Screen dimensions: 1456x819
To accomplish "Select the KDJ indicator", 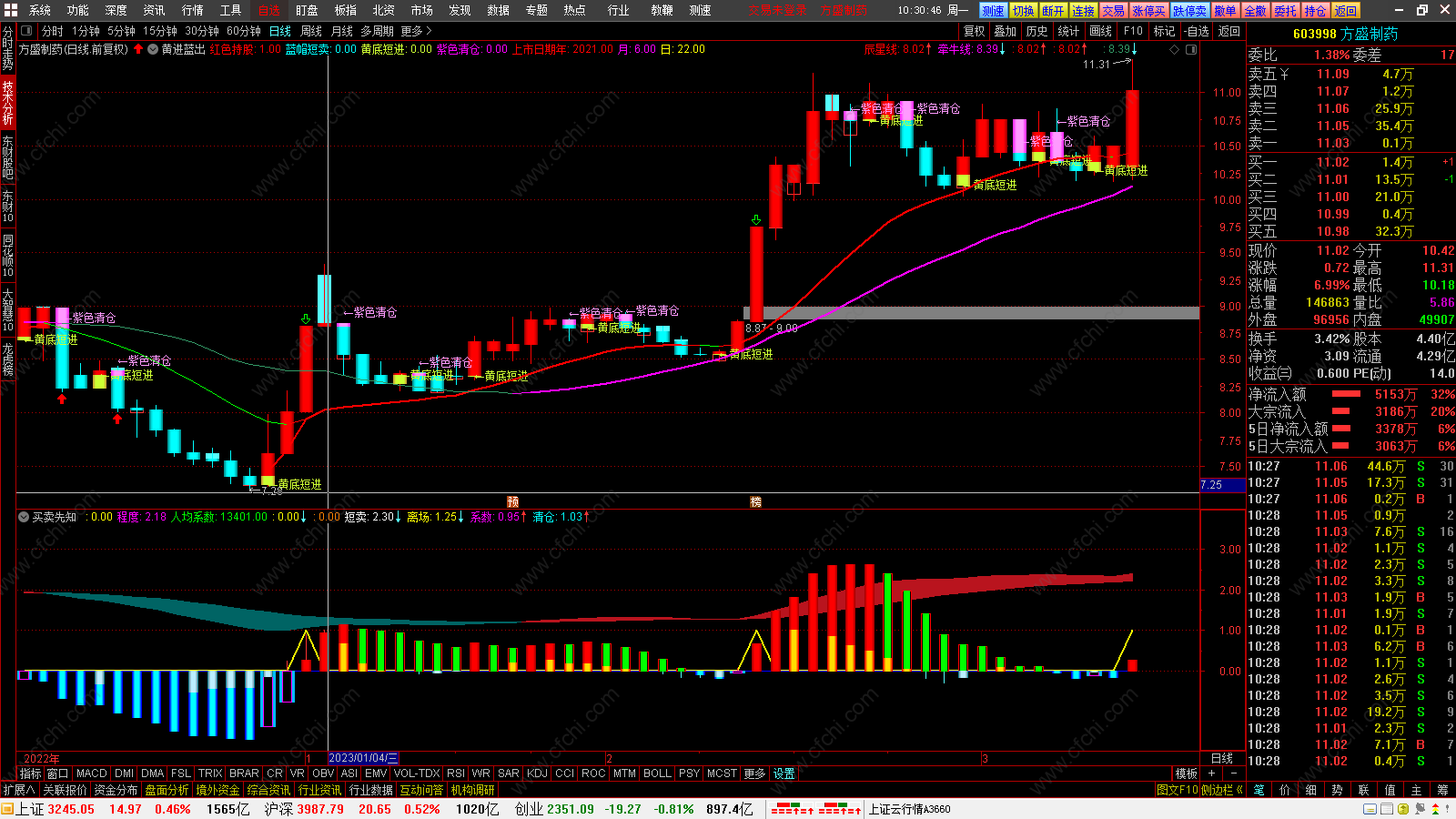I will point(538,773).
